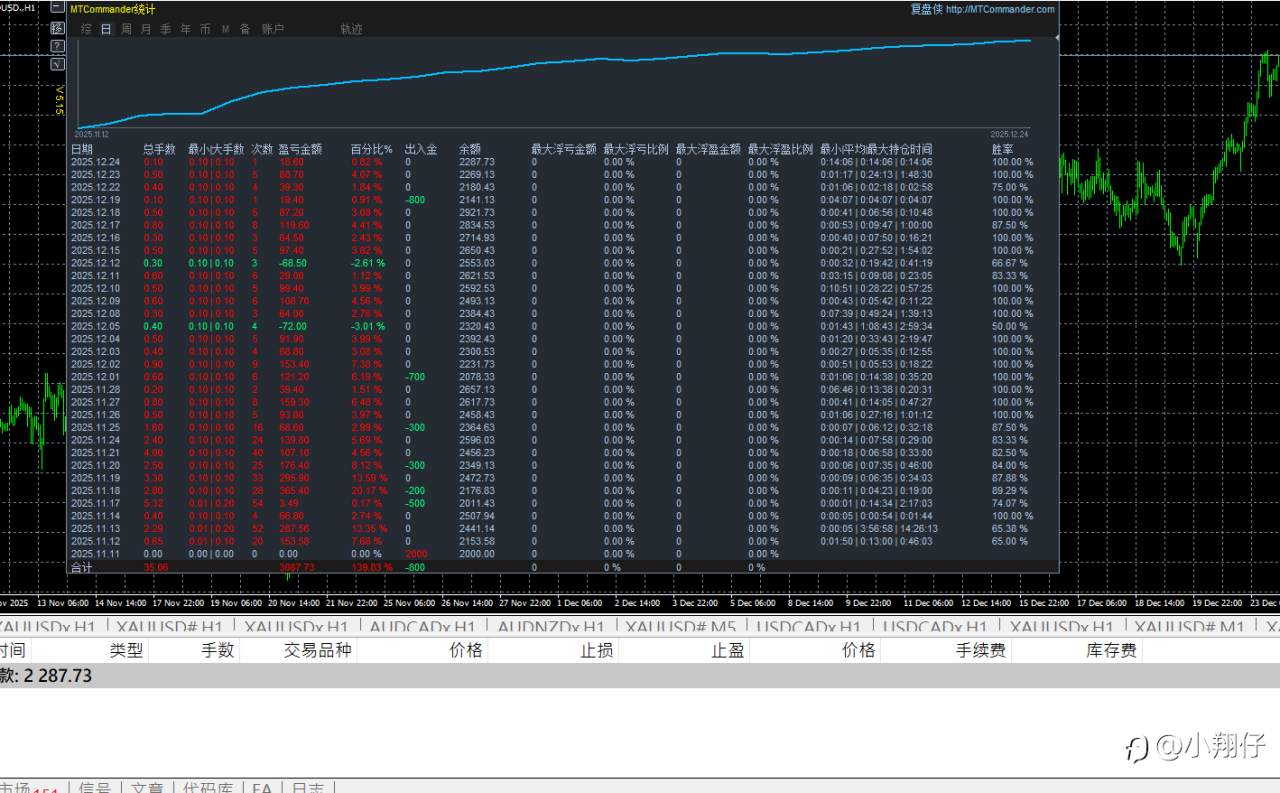Click the small arrow at panel's right edge
This screenshot has height=793, width=1280.
[x=1057, y=37]
